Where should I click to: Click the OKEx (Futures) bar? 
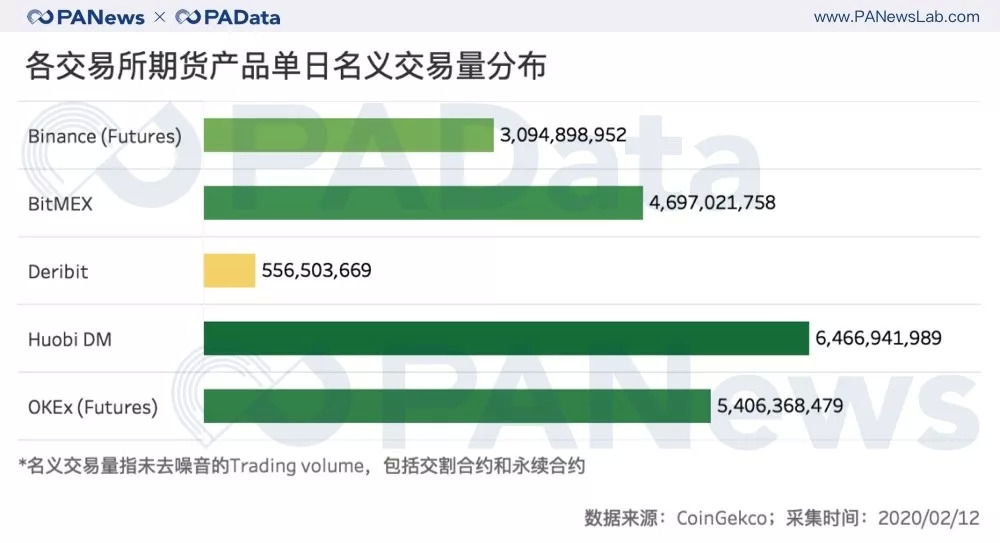(x=457, y=407)
